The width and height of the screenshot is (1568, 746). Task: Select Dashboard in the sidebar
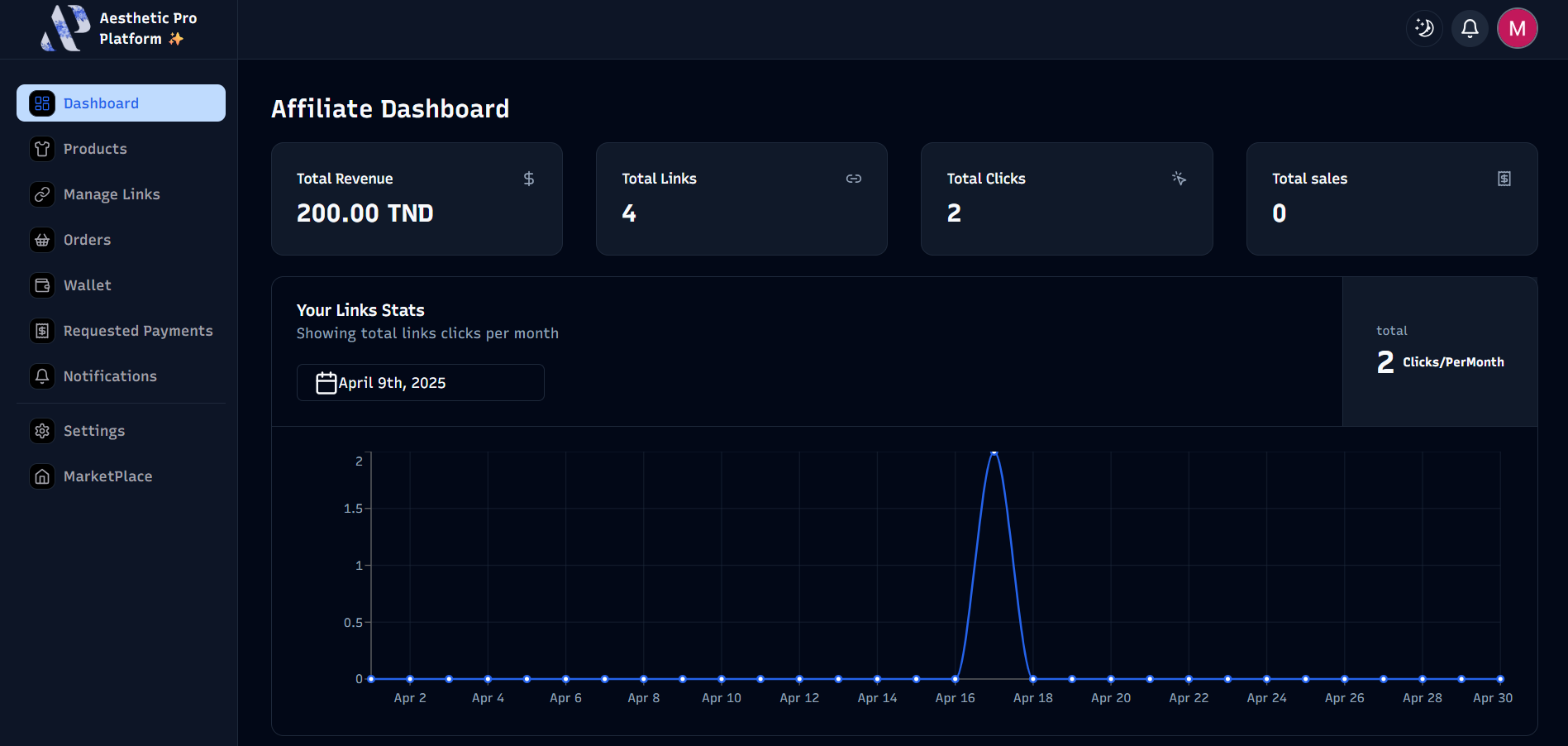click(121, 103)
